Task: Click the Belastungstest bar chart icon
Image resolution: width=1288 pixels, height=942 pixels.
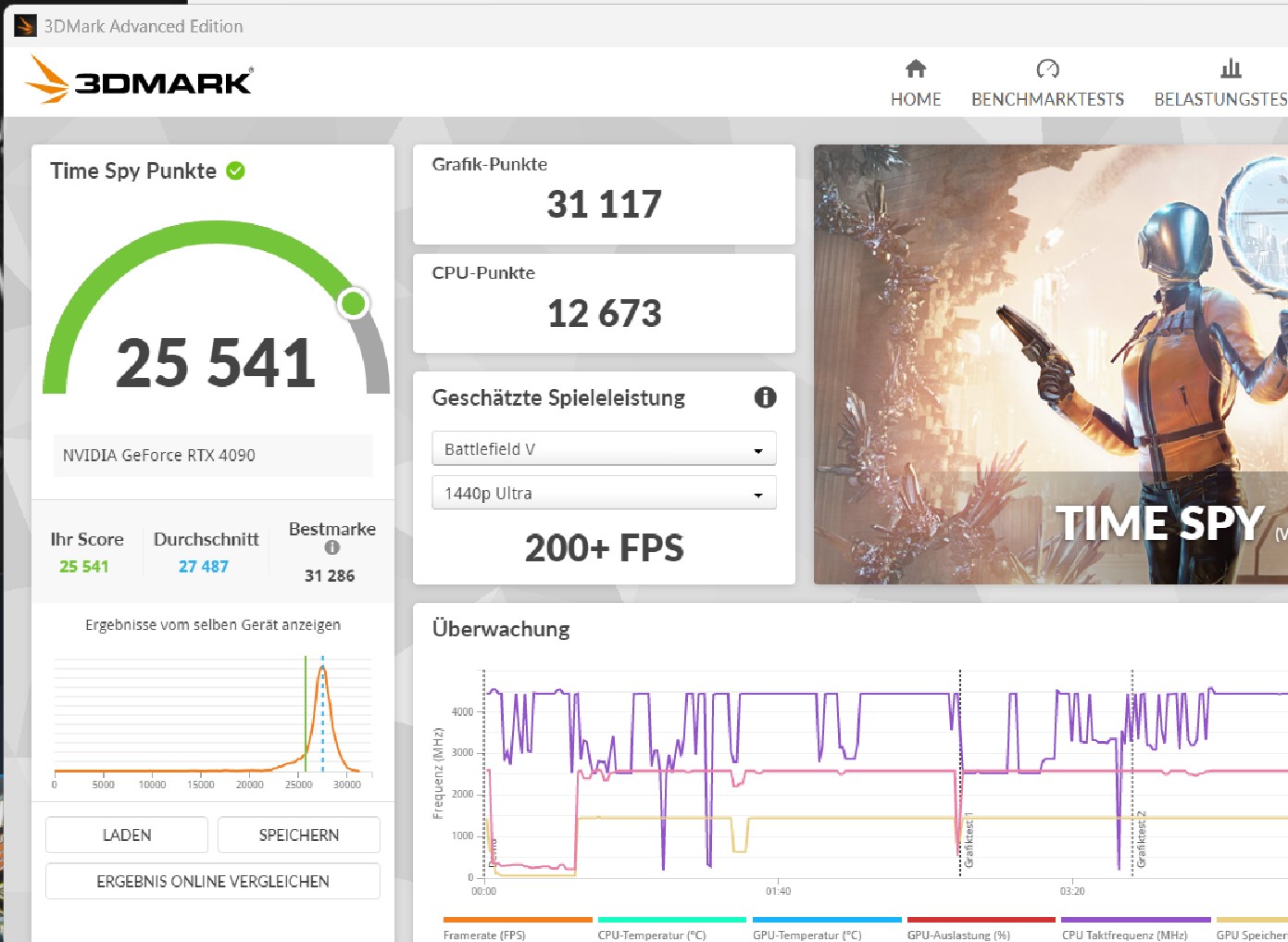Action: point(1231,69)
